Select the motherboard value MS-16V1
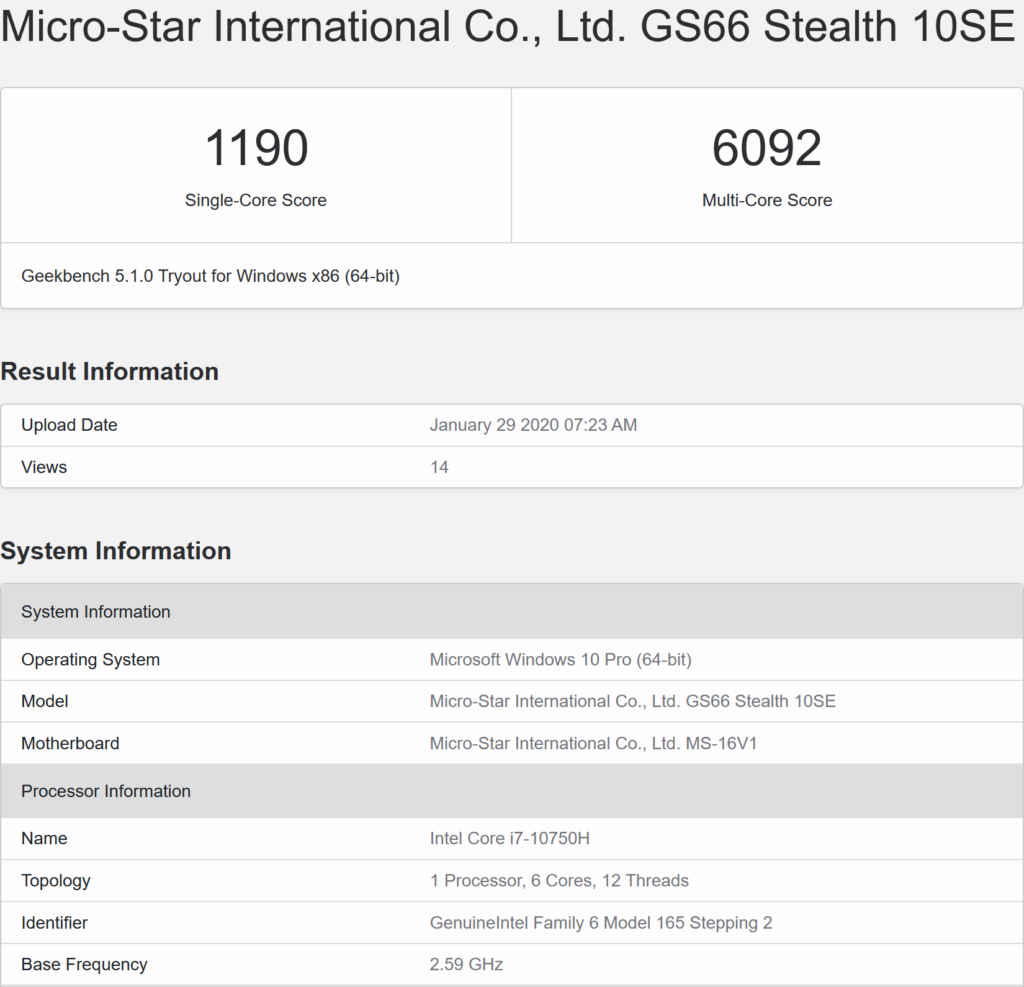The image size is (1024, 987). [x=593, y=743]
